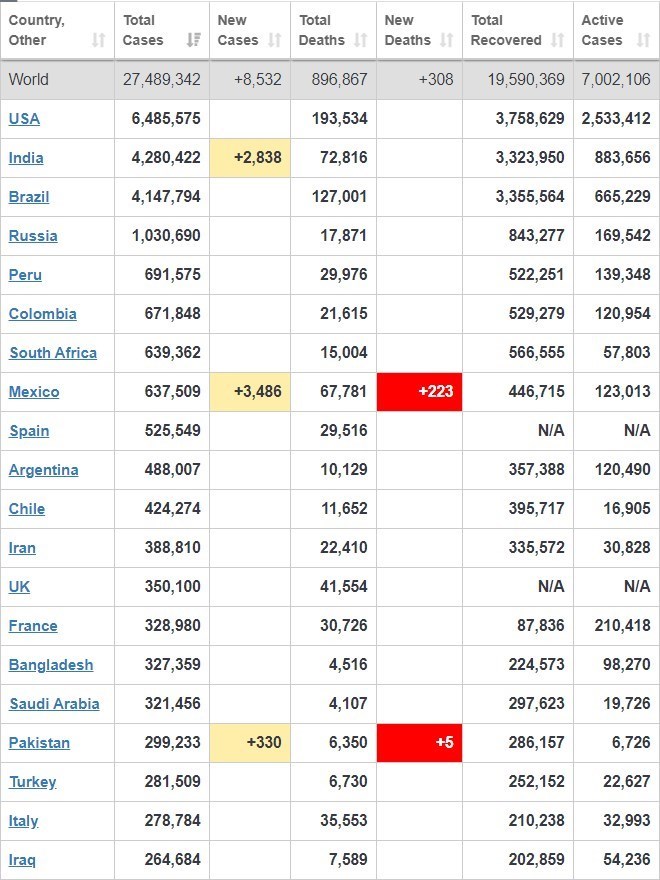Viewport: 660px width, 880px height.
Task: Click sort icon in Total Deaths column
Action: point(361,40)
